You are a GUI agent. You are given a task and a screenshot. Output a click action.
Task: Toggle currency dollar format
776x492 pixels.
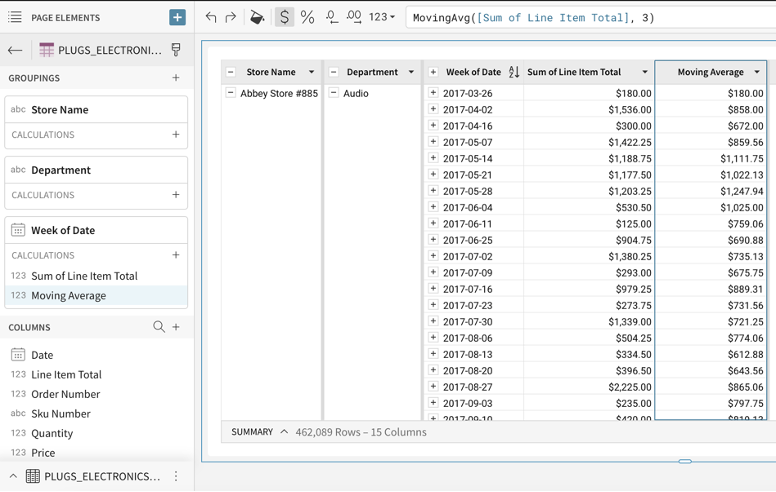tap(284, 17)
